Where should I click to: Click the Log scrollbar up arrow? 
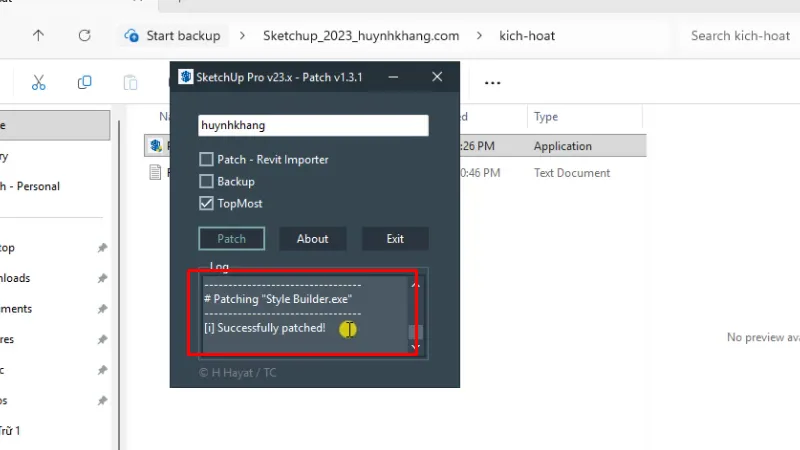click(415, 285)
